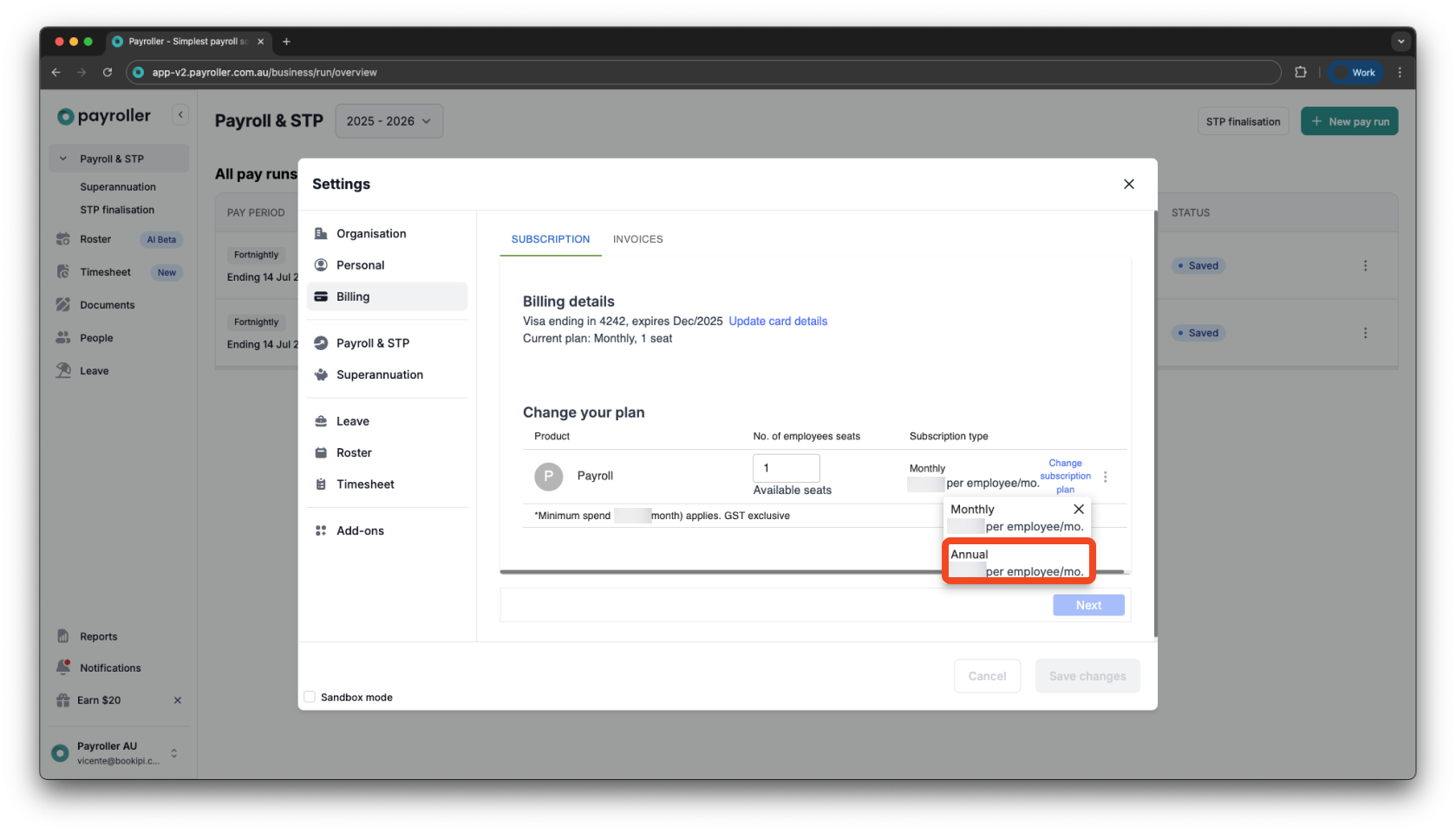Enable Sandbox mode checkbox
This screenshot has height=832, width=1456.
pos(310,697)
